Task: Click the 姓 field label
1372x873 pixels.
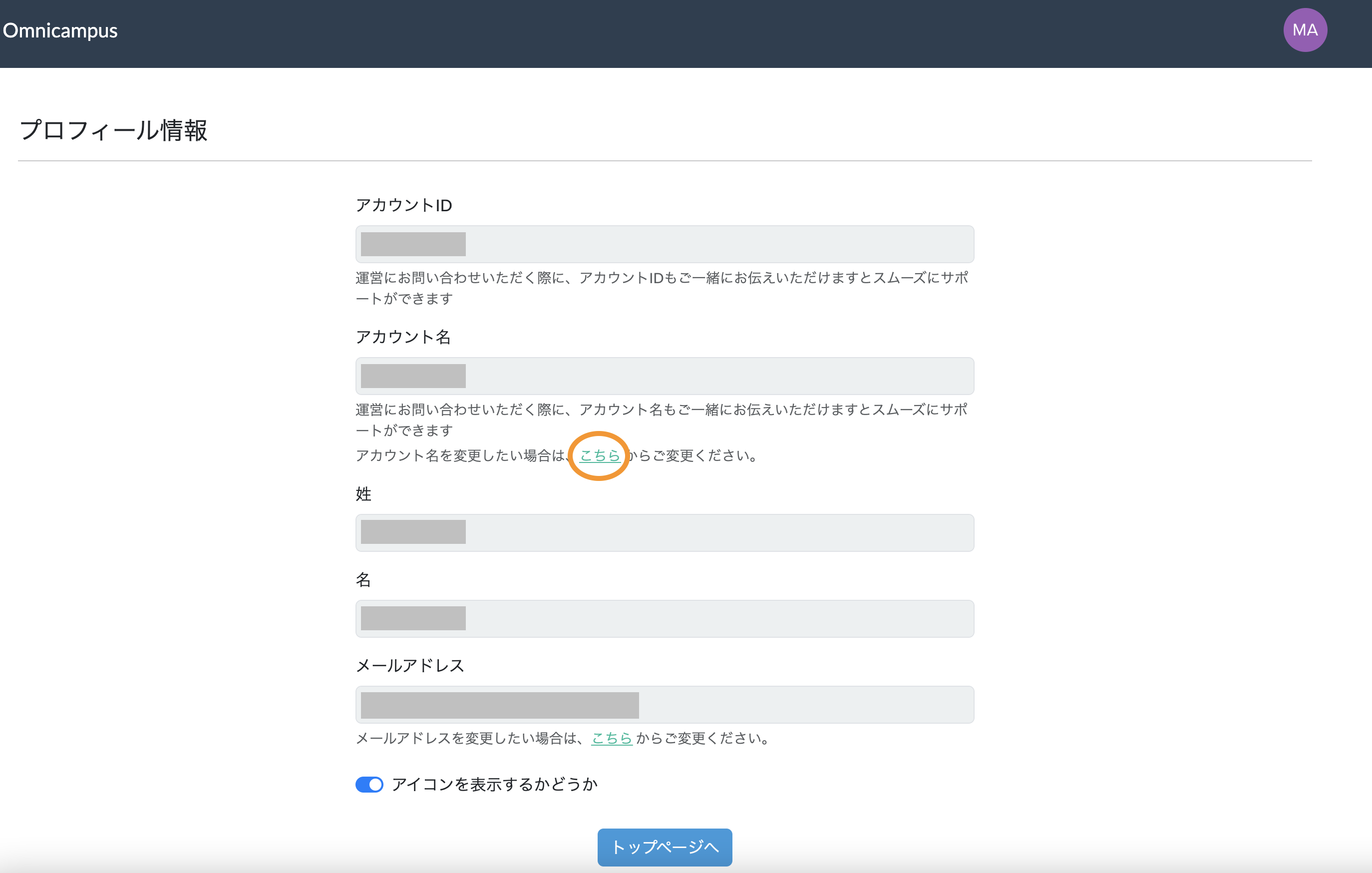Action: click(363, 494)
